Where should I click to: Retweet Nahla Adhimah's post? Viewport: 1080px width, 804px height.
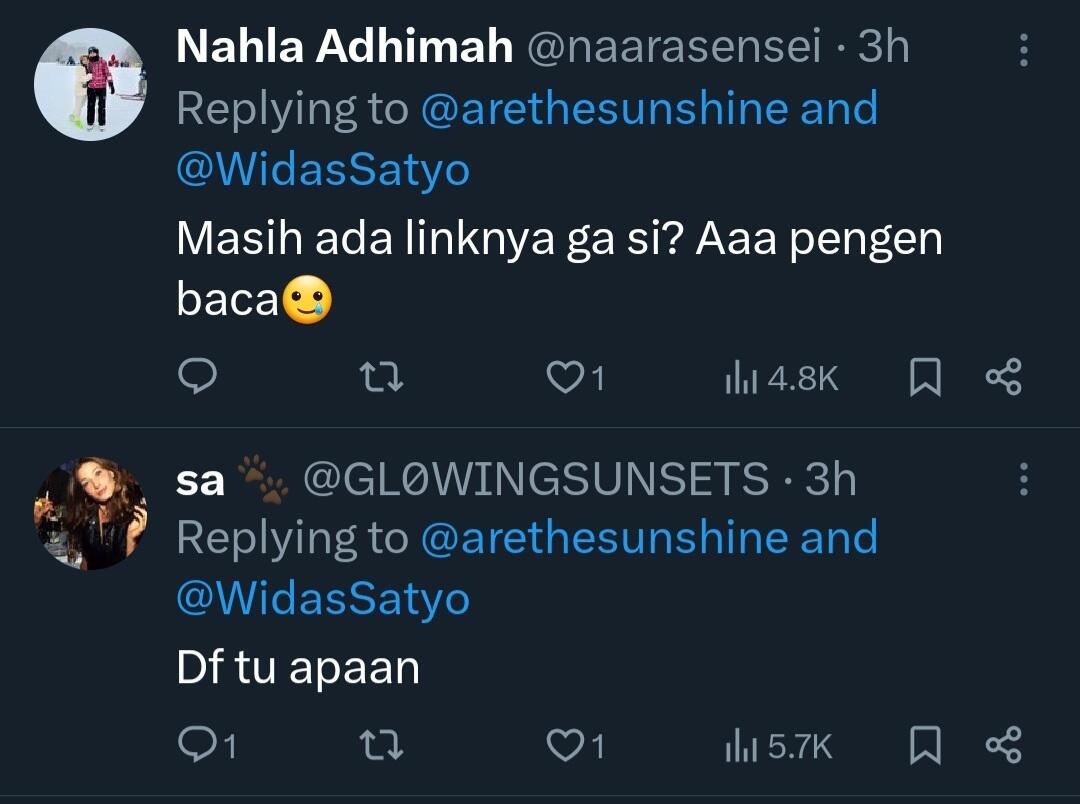[381, 377]
